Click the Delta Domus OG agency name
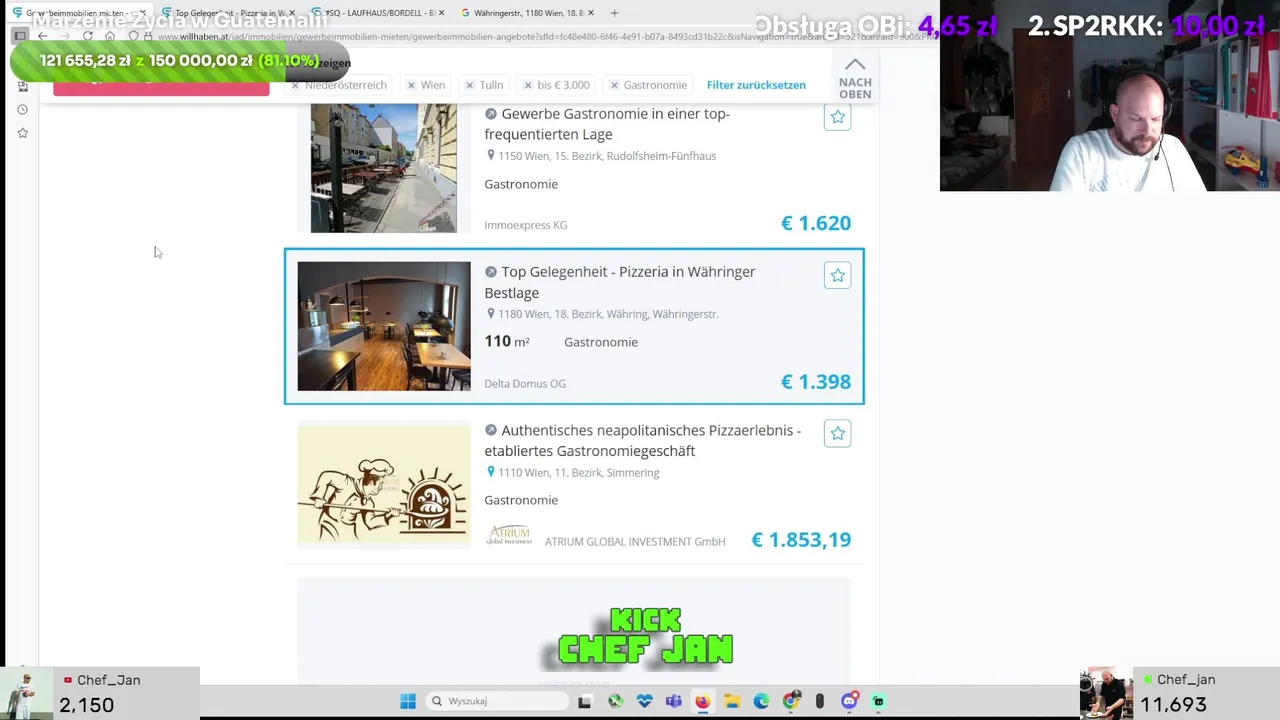1280x720 pixels. pos(525,383)
